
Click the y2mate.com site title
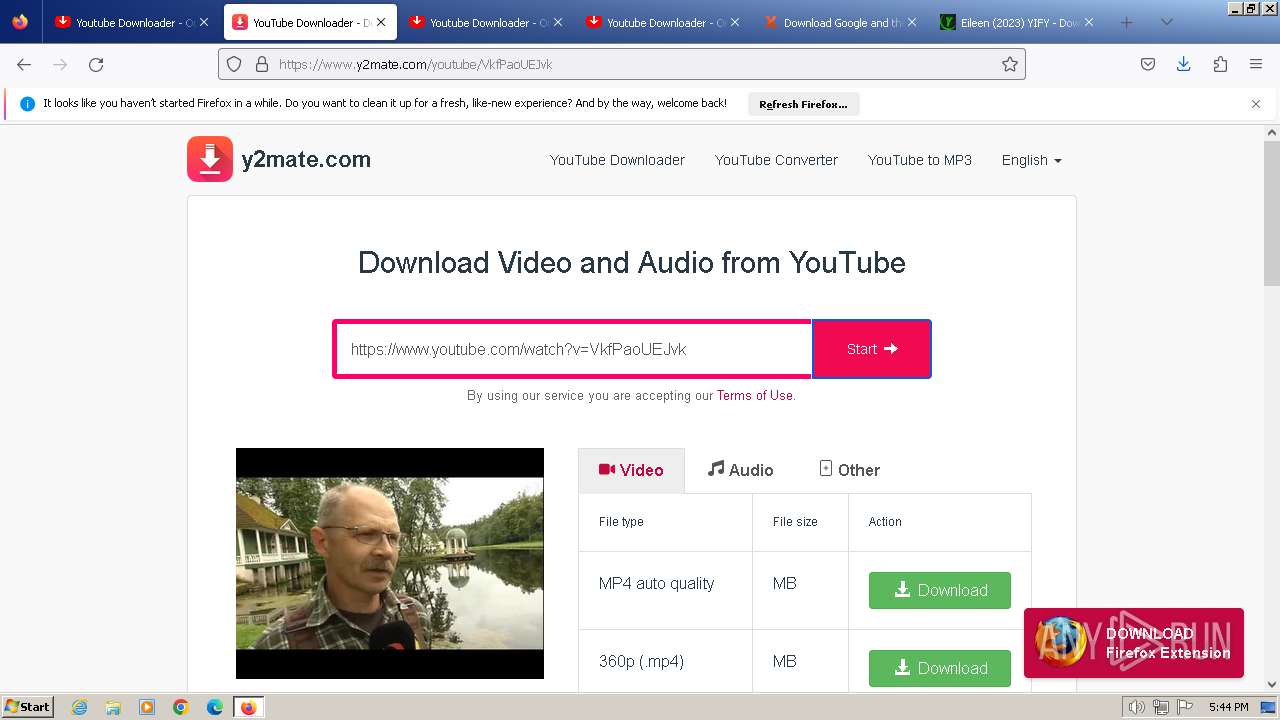(306, 159)
